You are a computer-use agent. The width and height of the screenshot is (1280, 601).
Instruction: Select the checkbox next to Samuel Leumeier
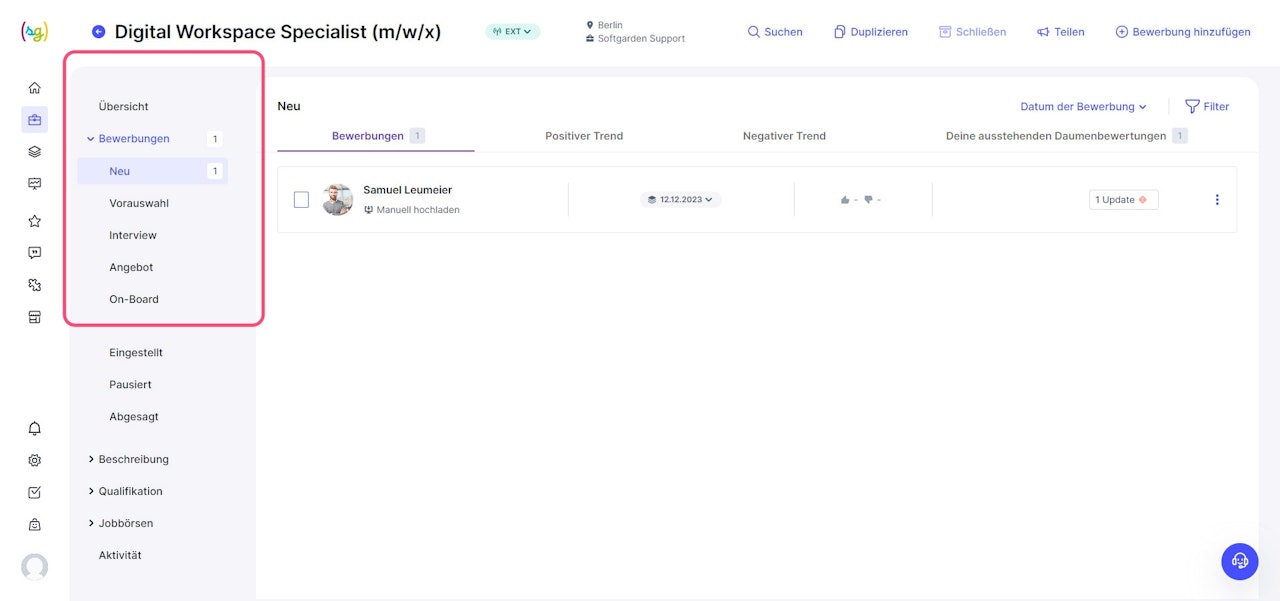[x=301, y=200]
